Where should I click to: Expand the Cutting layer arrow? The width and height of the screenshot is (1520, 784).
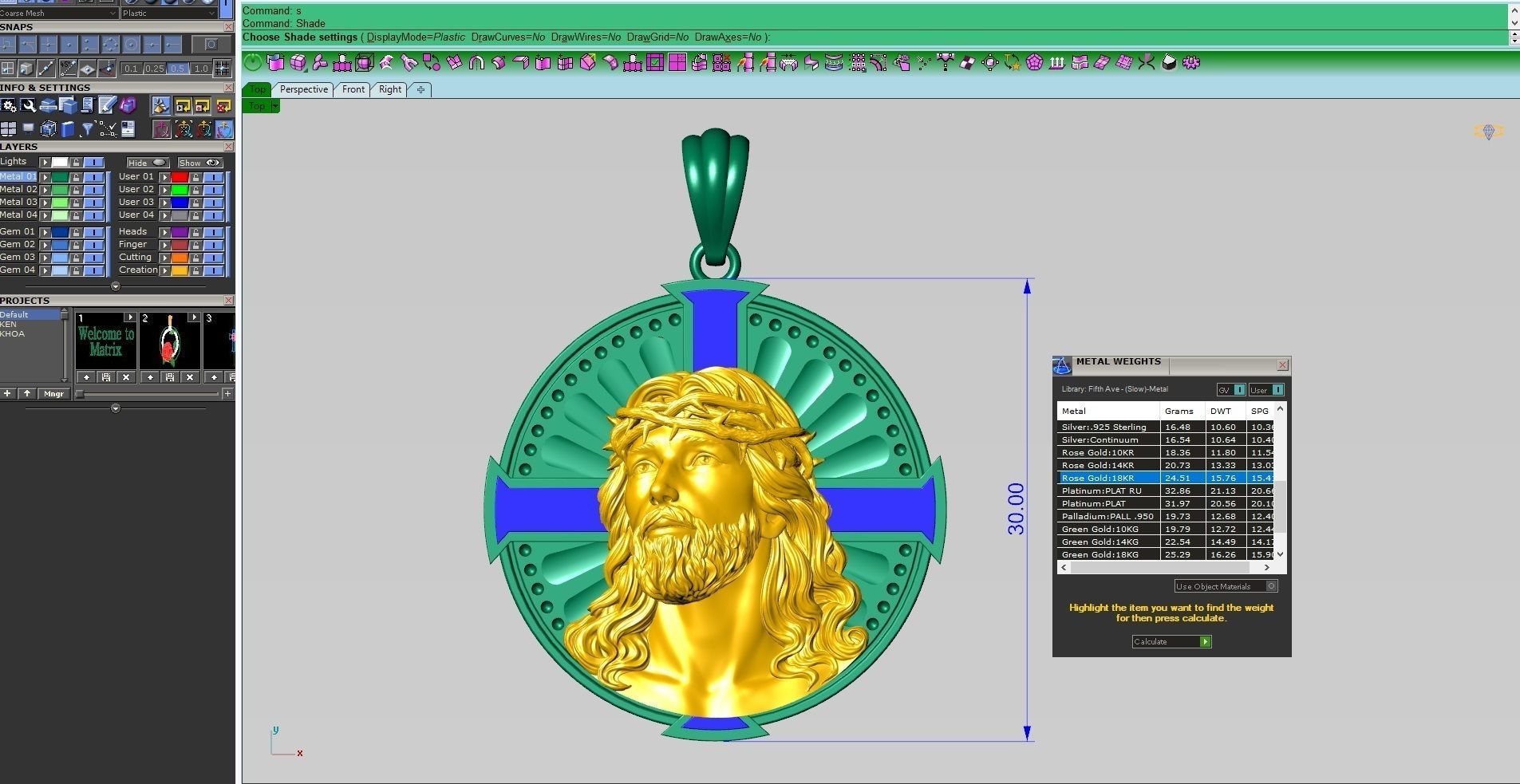coord(164,258)
